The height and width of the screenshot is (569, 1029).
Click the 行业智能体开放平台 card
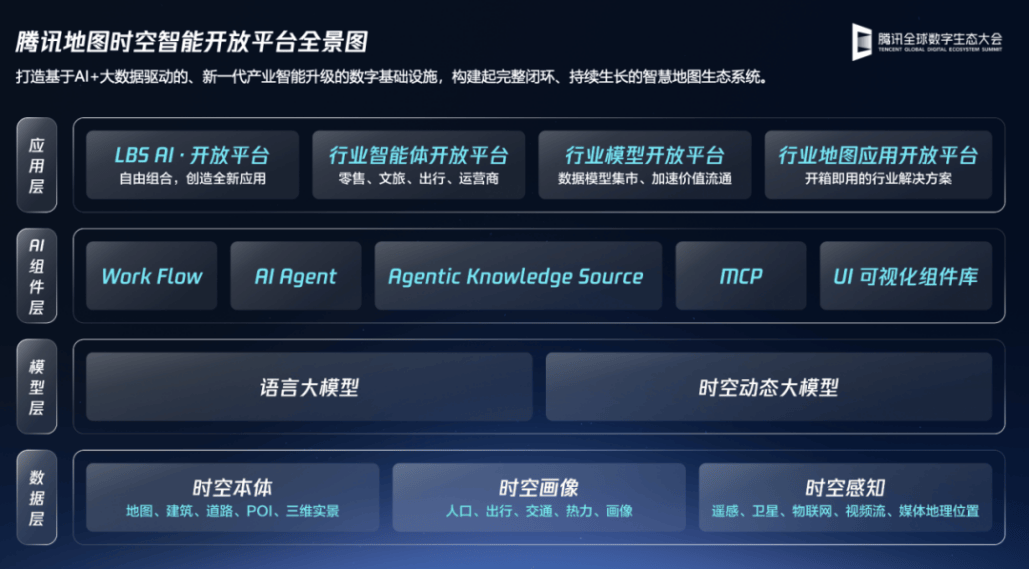[x=418, y=165]
